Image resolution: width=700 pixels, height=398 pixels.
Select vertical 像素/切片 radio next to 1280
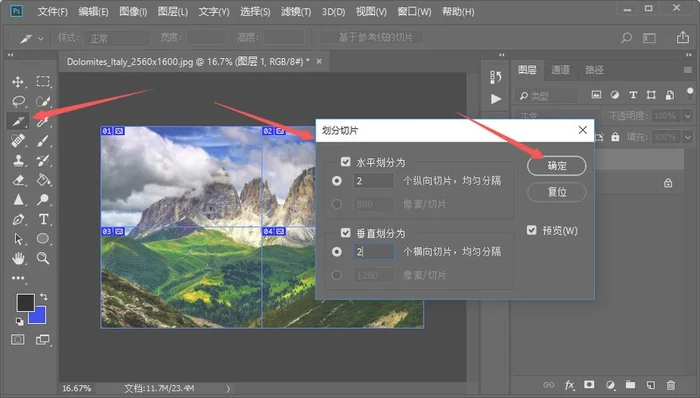[x=337, y=275]
